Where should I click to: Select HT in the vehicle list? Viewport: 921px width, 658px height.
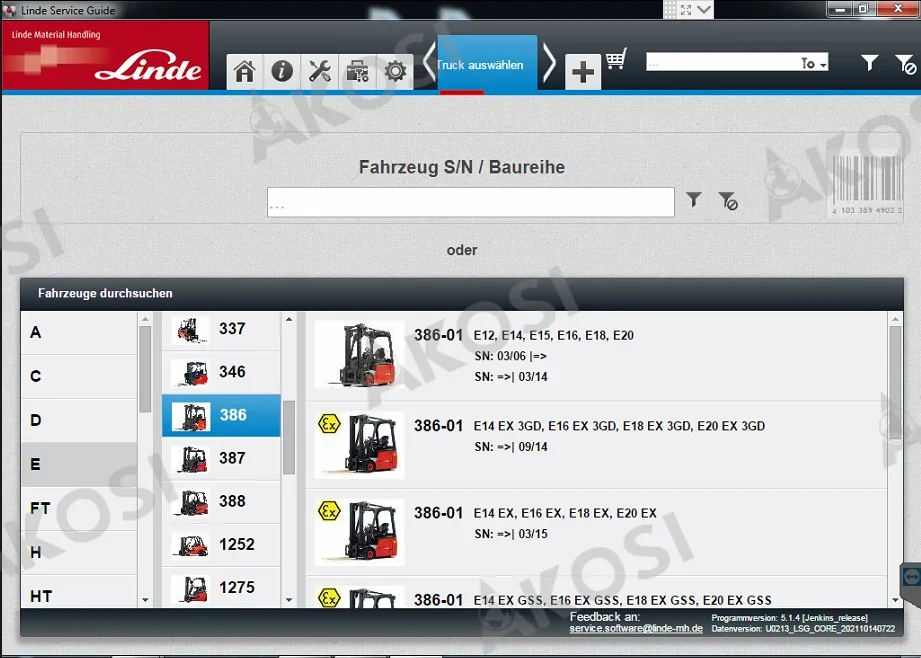coord(79,592)
